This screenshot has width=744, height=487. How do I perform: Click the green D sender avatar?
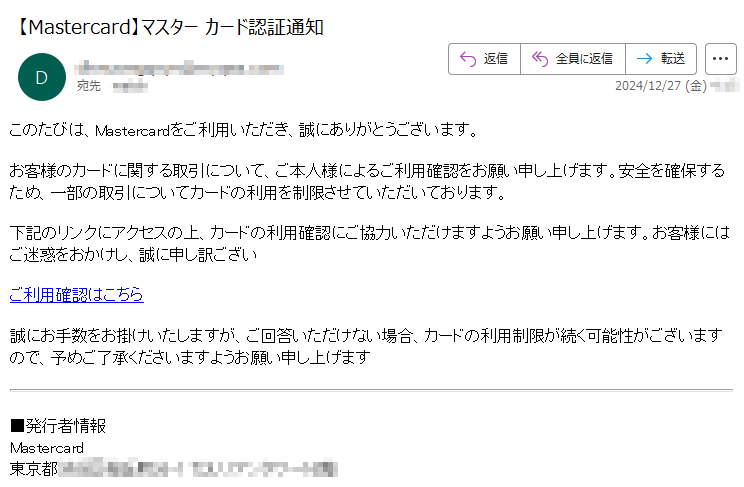point(42,77)
